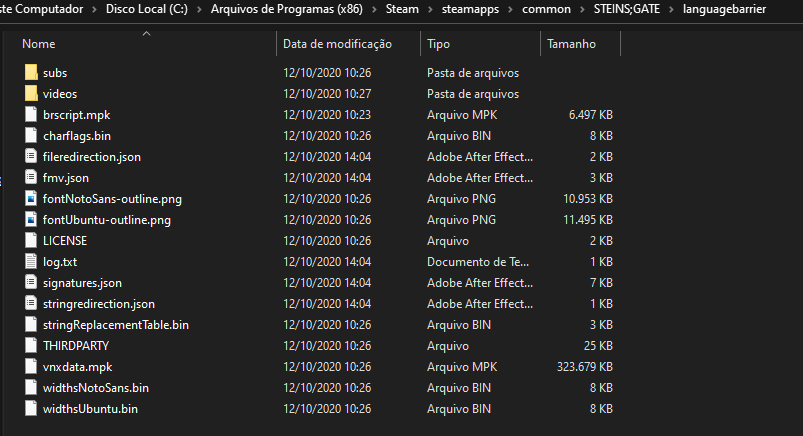Click the widthsNotoSans.bin file icon
Image resolution: width=803 pixels, height=436 pixels.
tap(31, 387)
